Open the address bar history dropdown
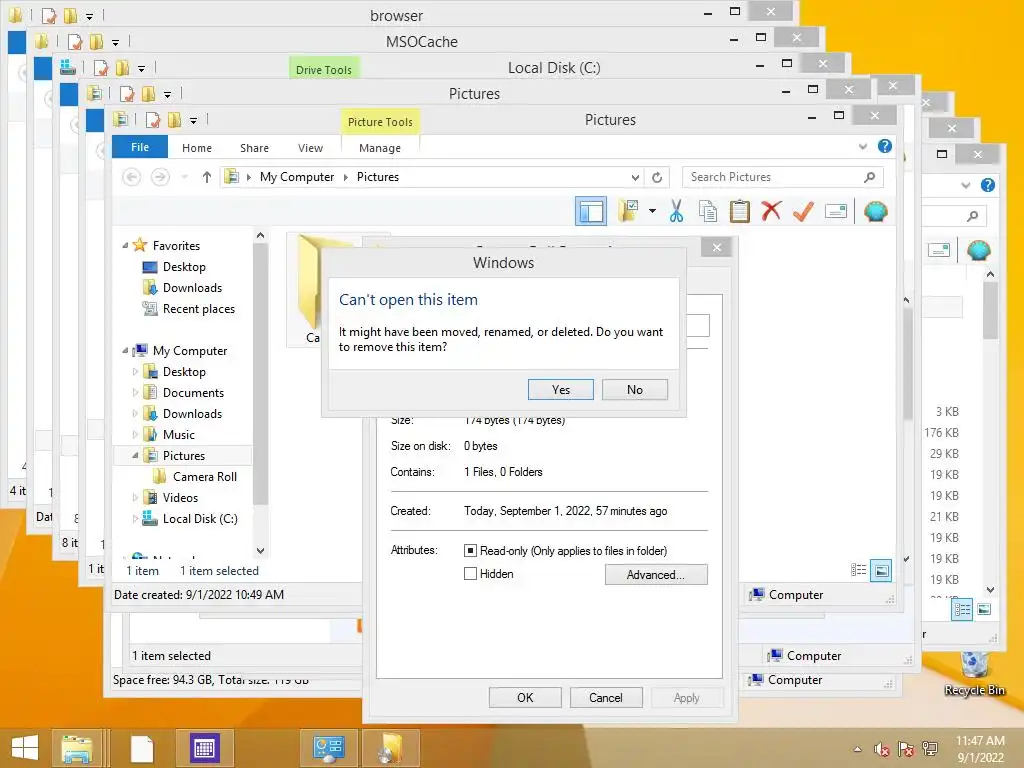 tap(635, 177)
